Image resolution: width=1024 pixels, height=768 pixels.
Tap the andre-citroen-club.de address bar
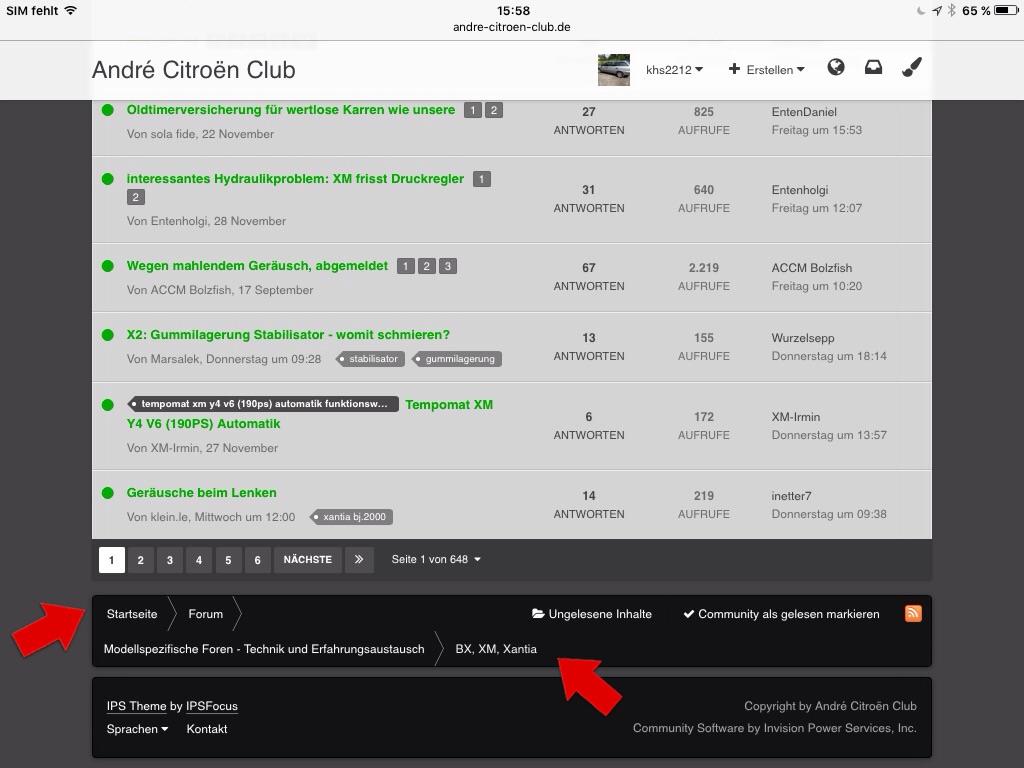(x=511, y=27)
